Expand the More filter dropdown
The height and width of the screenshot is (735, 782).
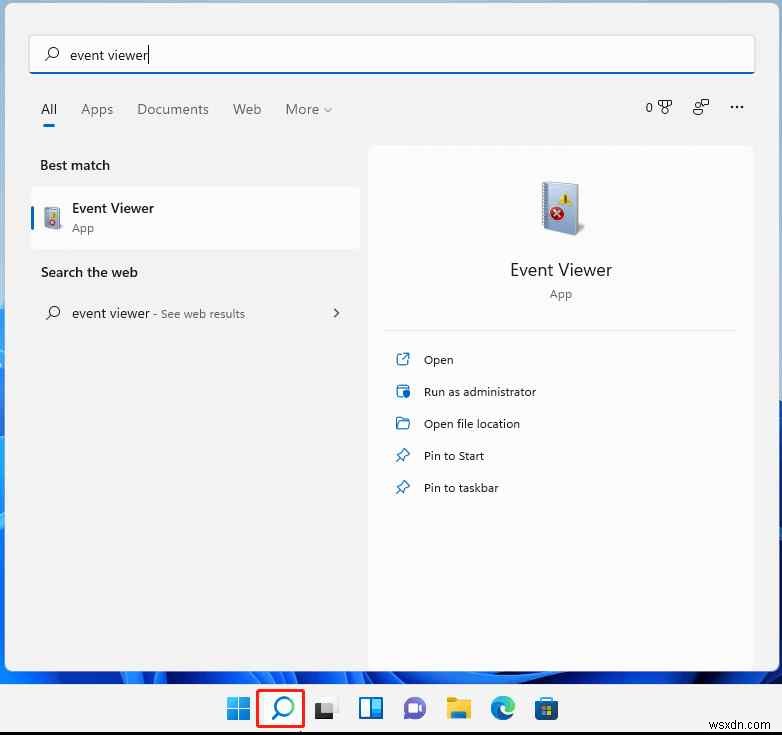click(309, 109)
